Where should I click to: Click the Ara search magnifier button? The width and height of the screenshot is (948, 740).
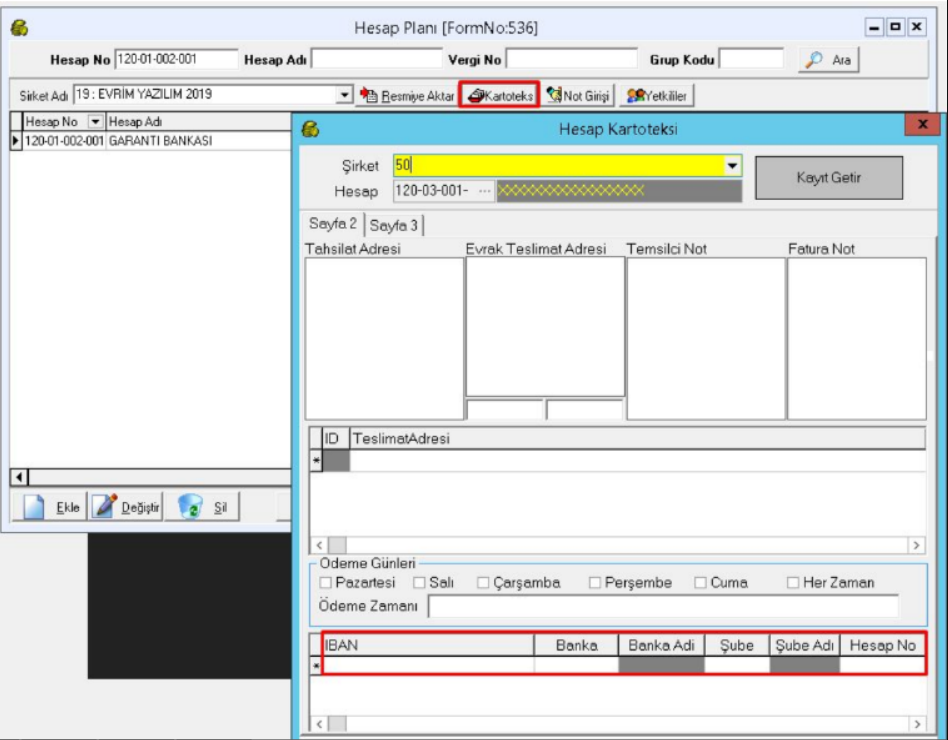[828, 60]
